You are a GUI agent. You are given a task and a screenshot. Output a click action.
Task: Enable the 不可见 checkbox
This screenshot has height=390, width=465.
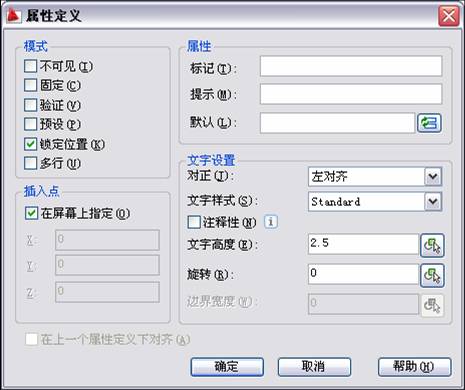pyautogui.click(x=30, y=66)
